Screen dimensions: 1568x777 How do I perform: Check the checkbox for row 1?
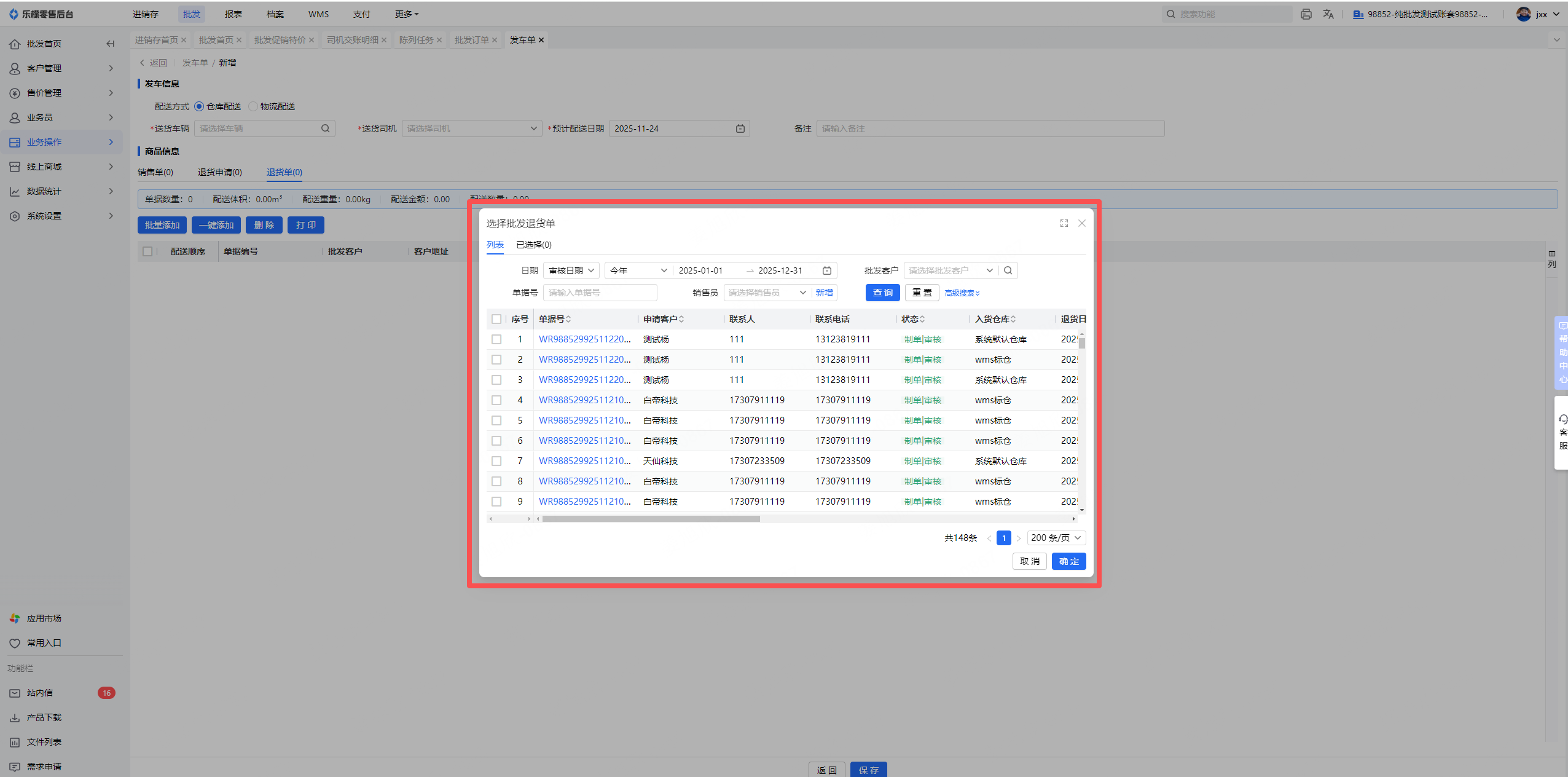tap(496, 339)
